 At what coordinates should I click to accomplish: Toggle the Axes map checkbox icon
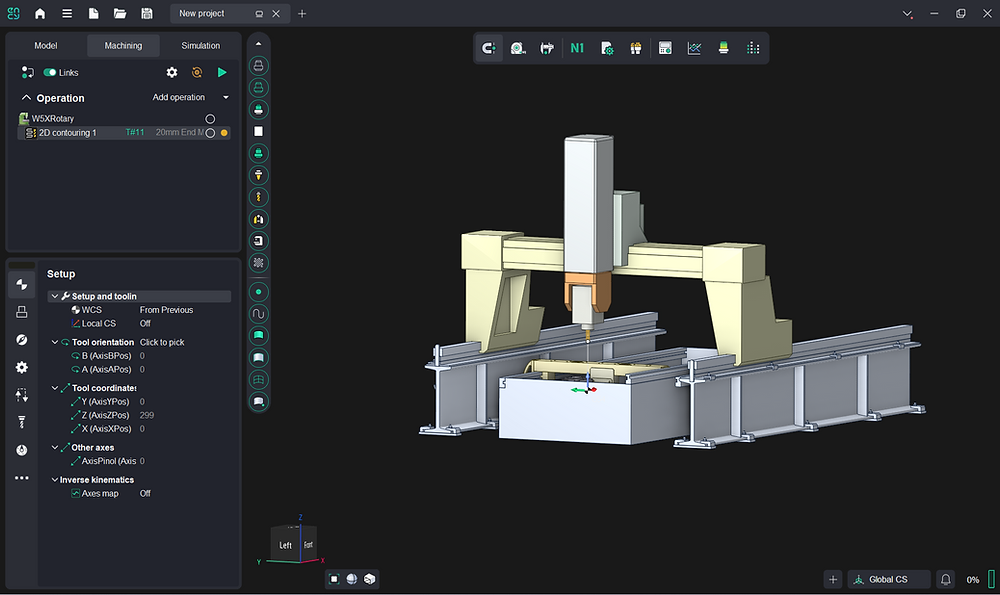pyautogui.click(x=75, y=494)
